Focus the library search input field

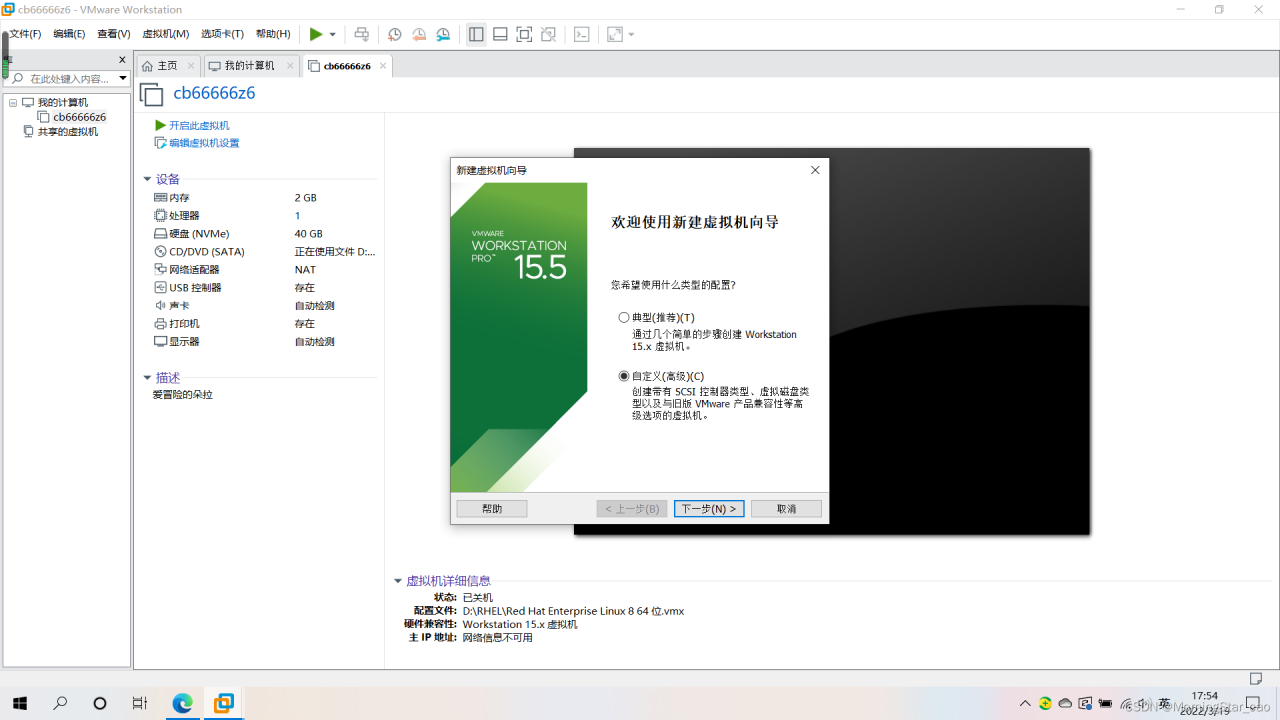click(66, 79)
